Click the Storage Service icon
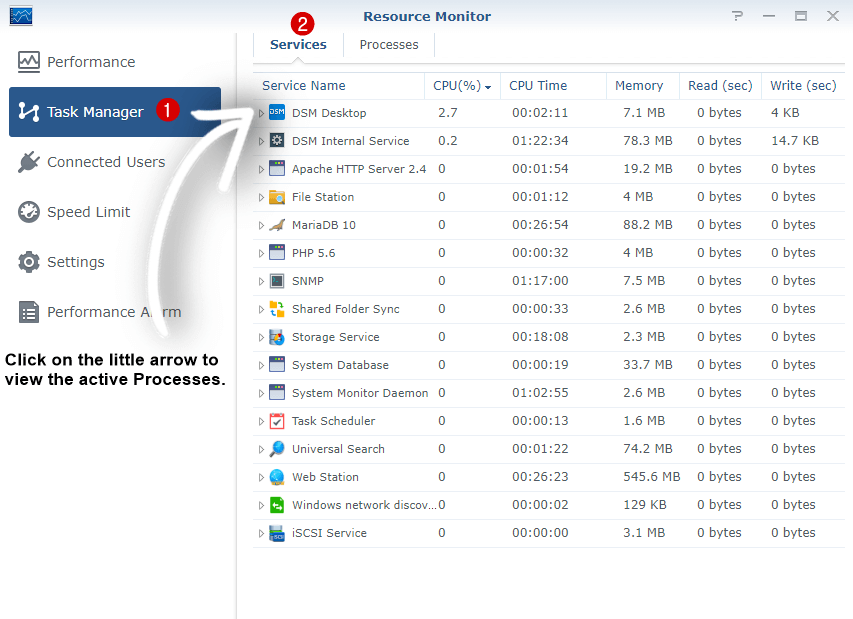The image size is (853, 619). (x=277, y=337)
